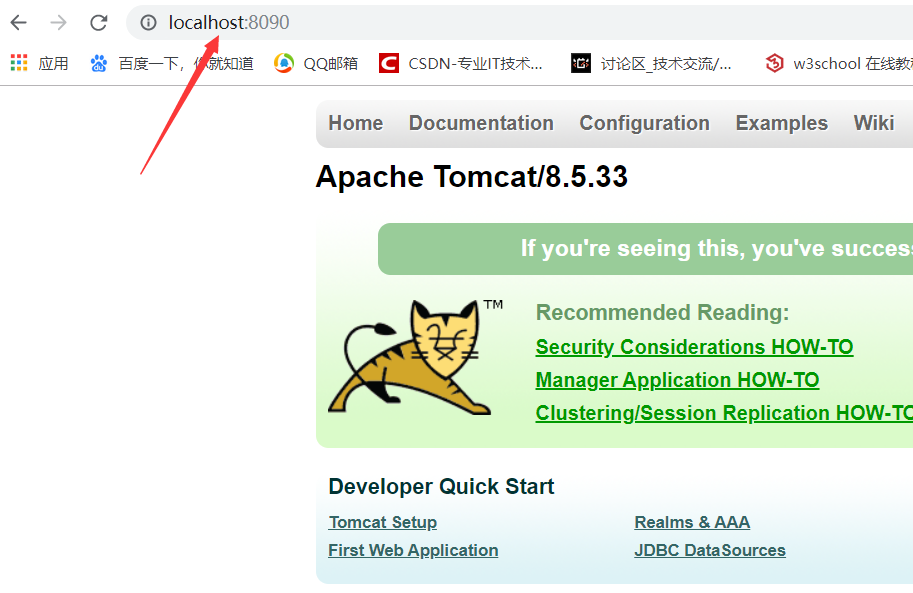
Task: Open the Configuration nav item
Action: 645,123
